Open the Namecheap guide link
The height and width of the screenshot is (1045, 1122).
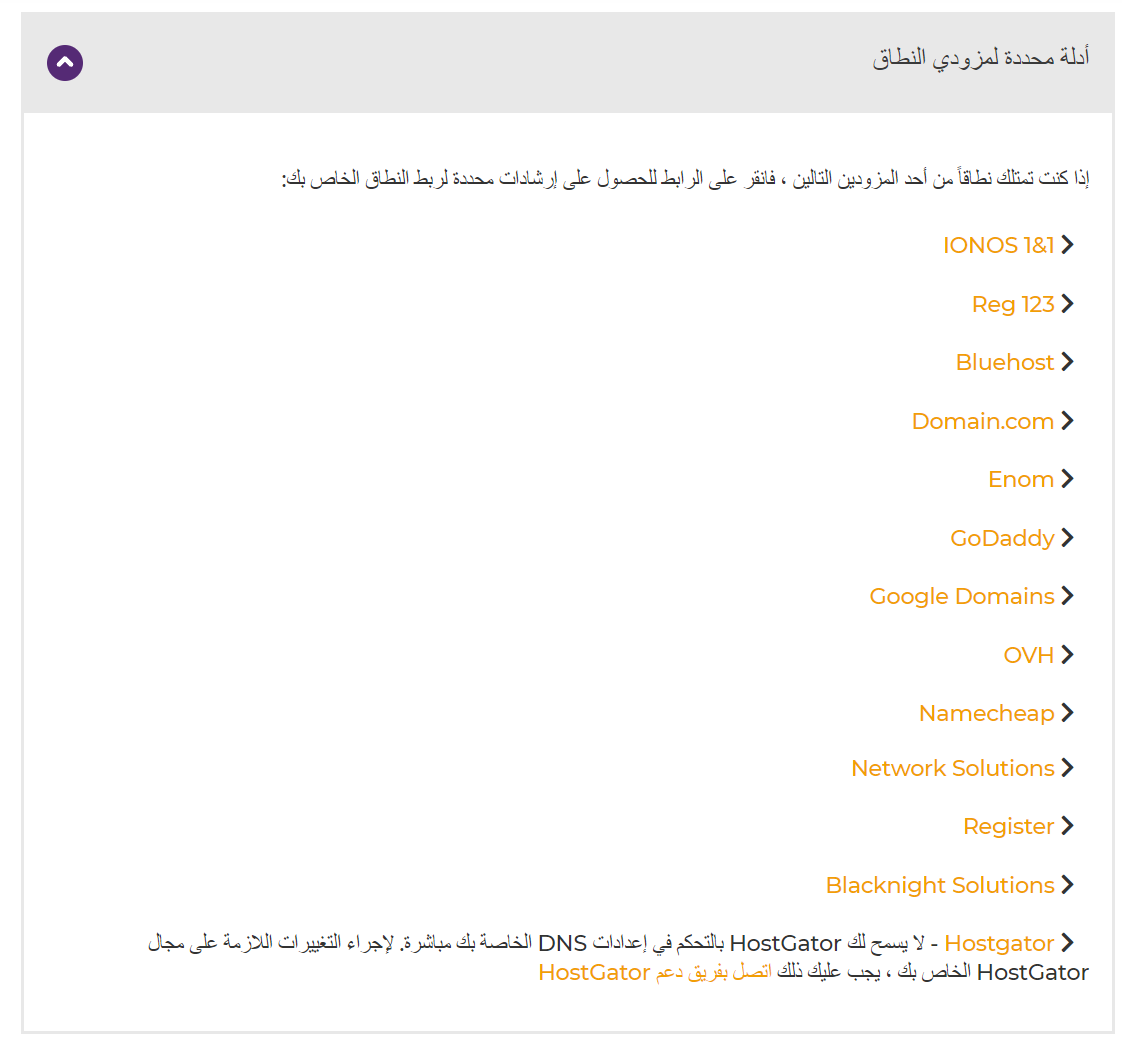pos(986,713)
